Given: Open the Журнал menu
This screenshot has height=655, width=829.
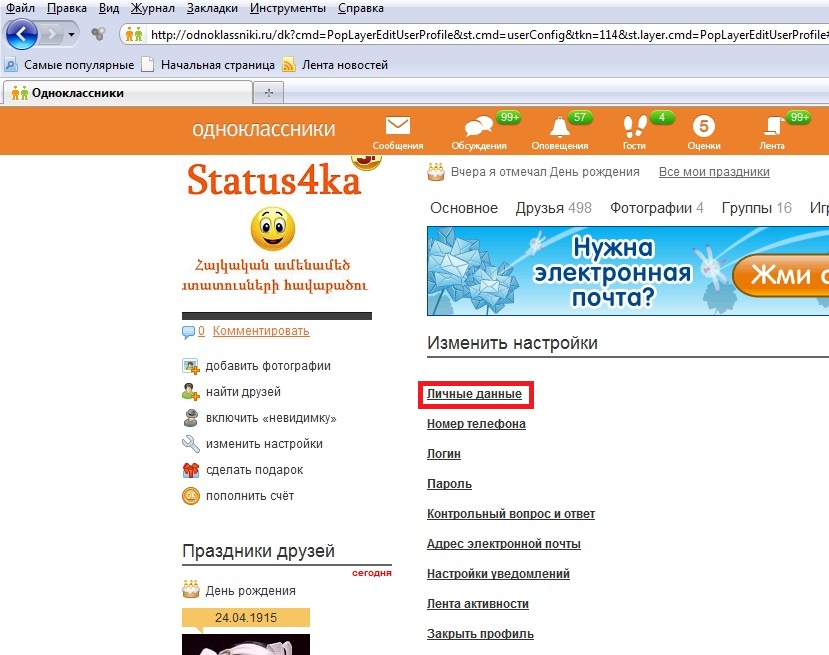Looking at the screenshot, I should (x=152, y=8).
